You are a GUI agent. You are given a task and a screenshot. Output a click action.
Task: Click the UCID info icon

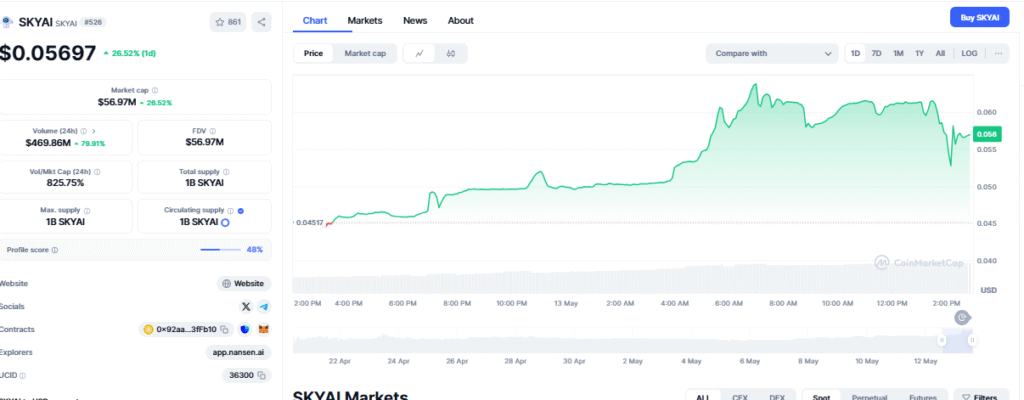tap(23, 376)
